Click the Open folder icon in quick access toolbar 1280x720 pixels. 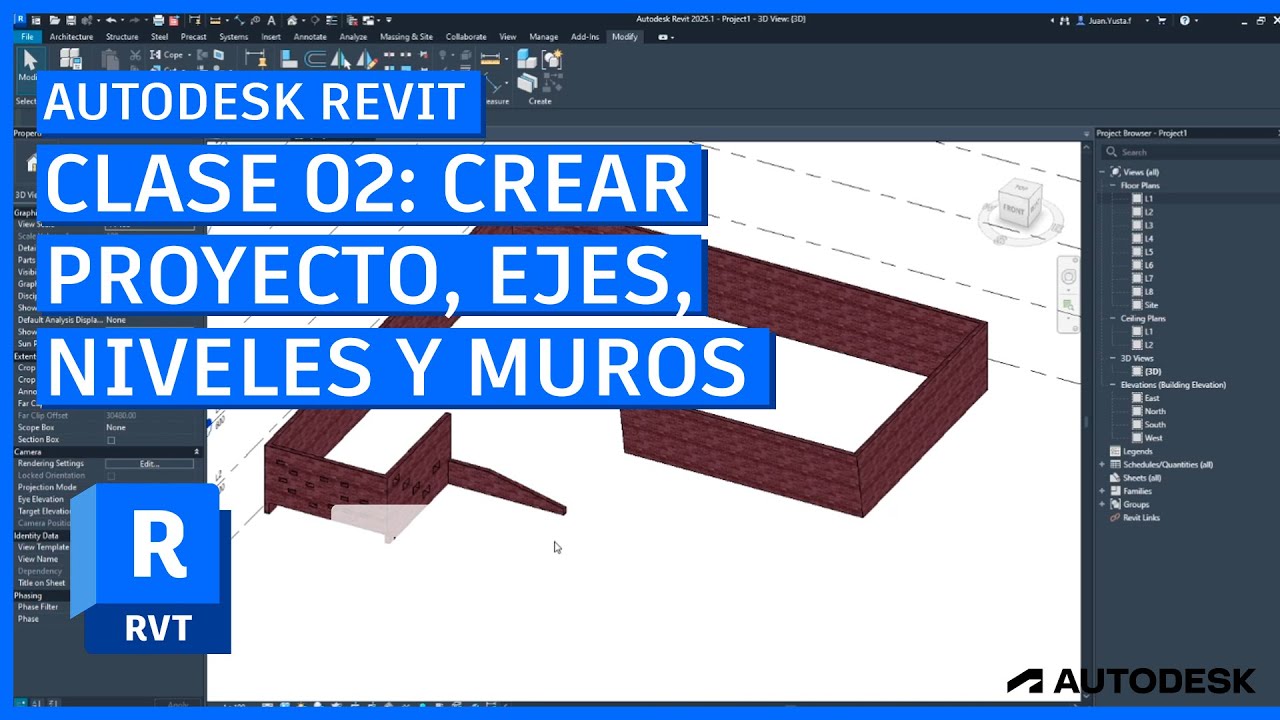click(x=55, y=20)
